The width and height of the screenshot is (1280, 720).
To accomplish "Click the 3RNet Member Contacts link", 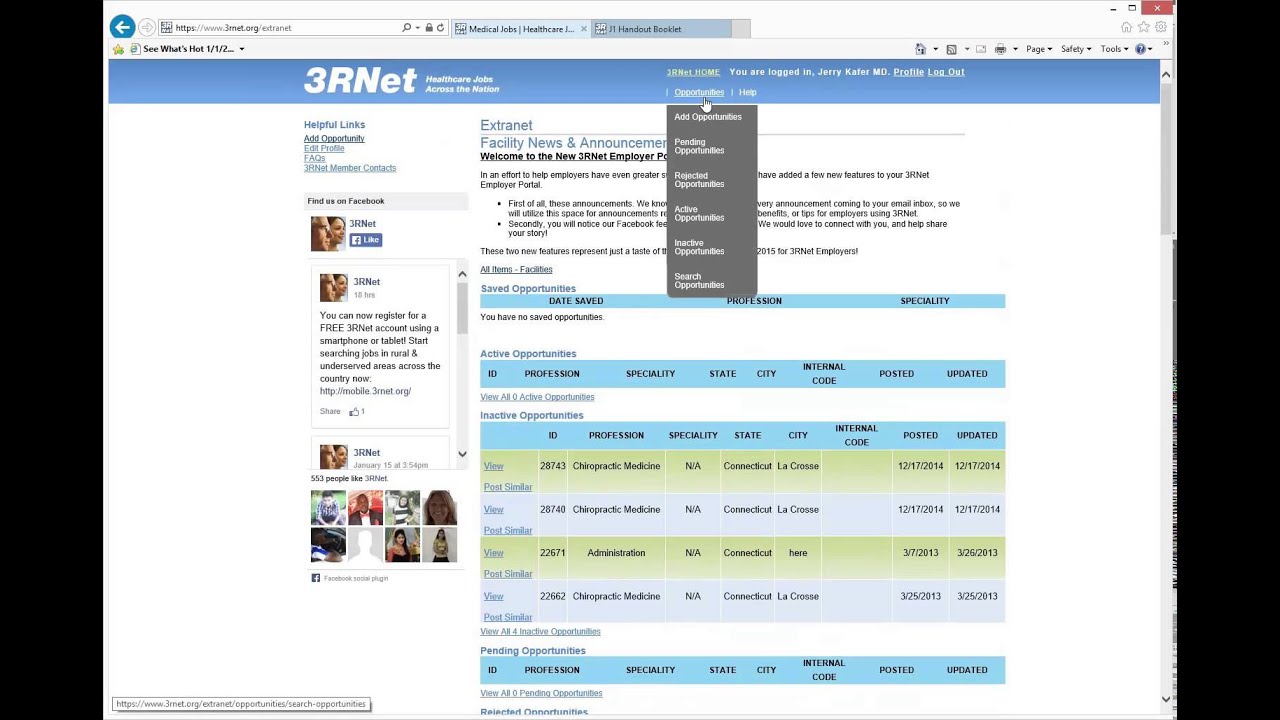I will tap(350, 168).
